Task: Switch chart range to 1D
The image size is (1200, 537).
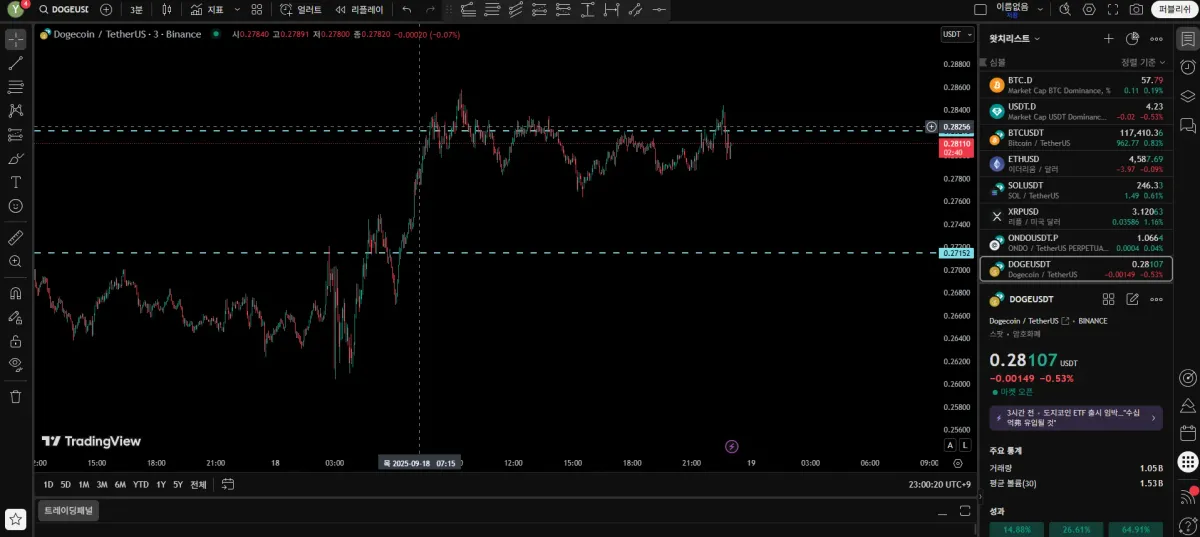Action: [49, 484]
